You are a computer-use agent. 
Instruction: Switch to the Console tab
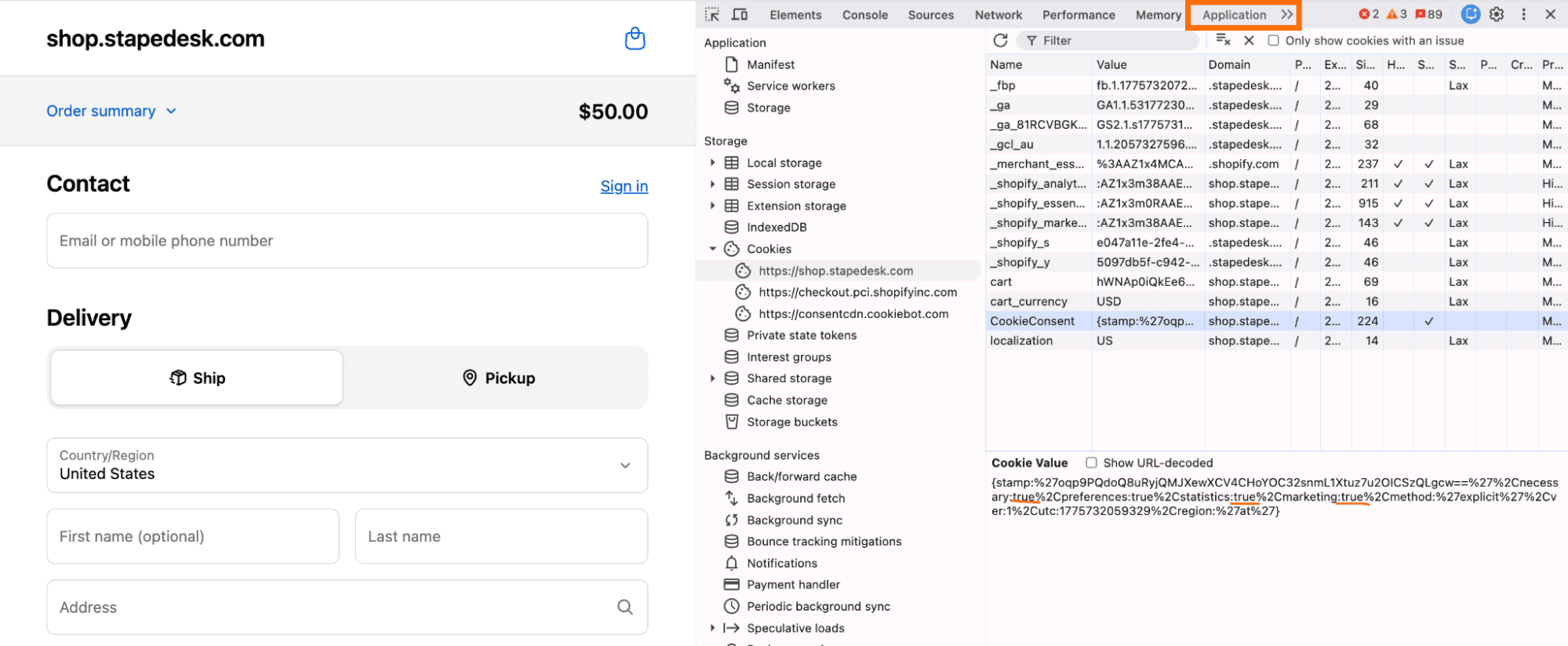pos(865,15)
